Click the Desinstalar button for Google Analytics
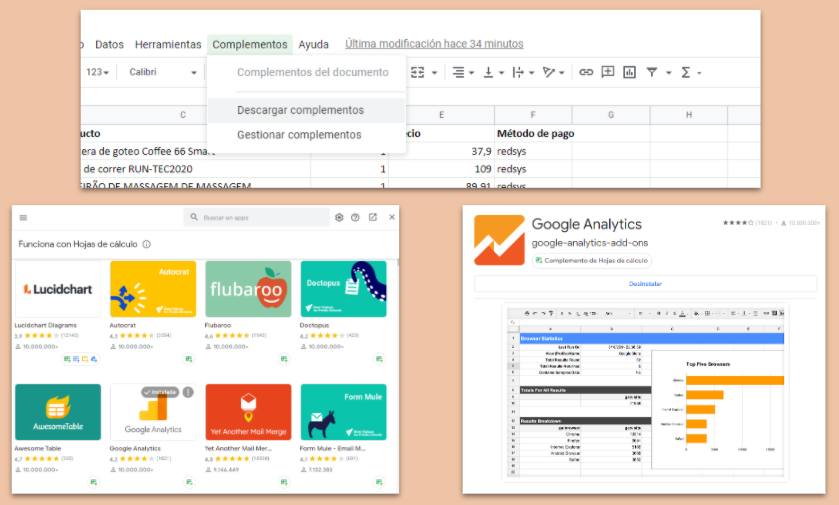839x505 pixels. 645,284
